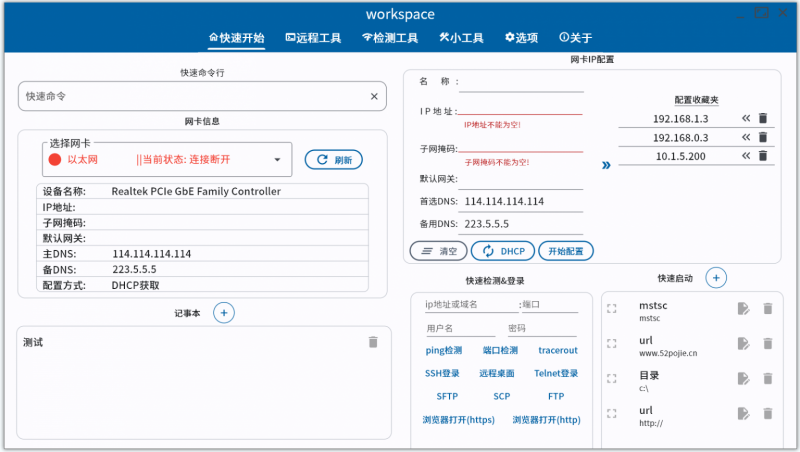The image size is (800, 452).
Task: Click the drag handle beside http:// entry
Action: tap(612, 413)
